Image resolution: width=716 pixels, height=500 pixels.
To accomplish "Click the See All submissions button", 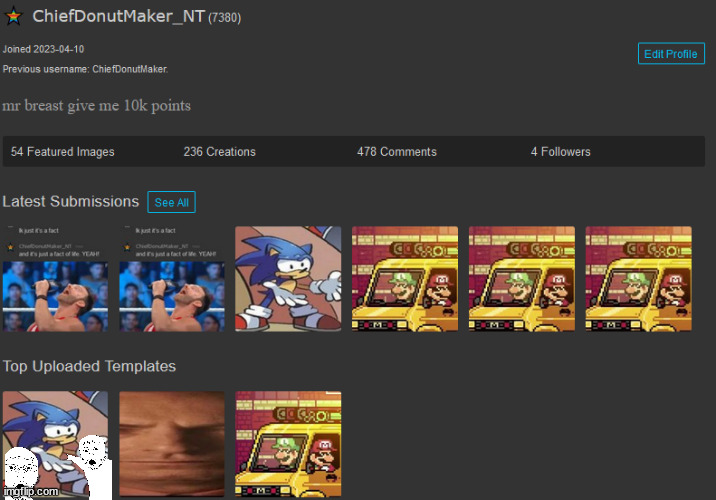I will (171, 202).
